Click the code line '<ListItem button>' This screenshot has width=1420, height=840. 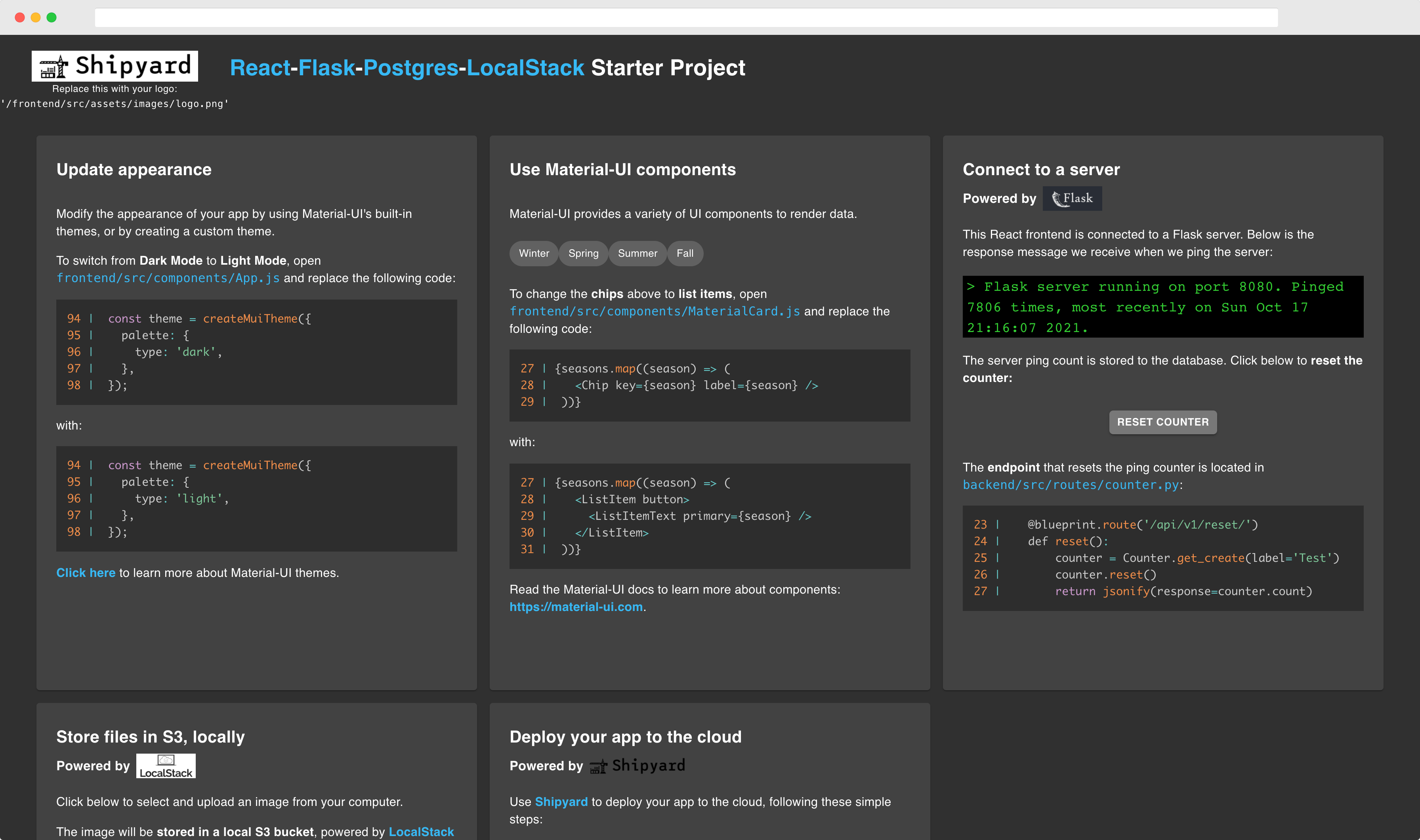(x=632, y=500)
